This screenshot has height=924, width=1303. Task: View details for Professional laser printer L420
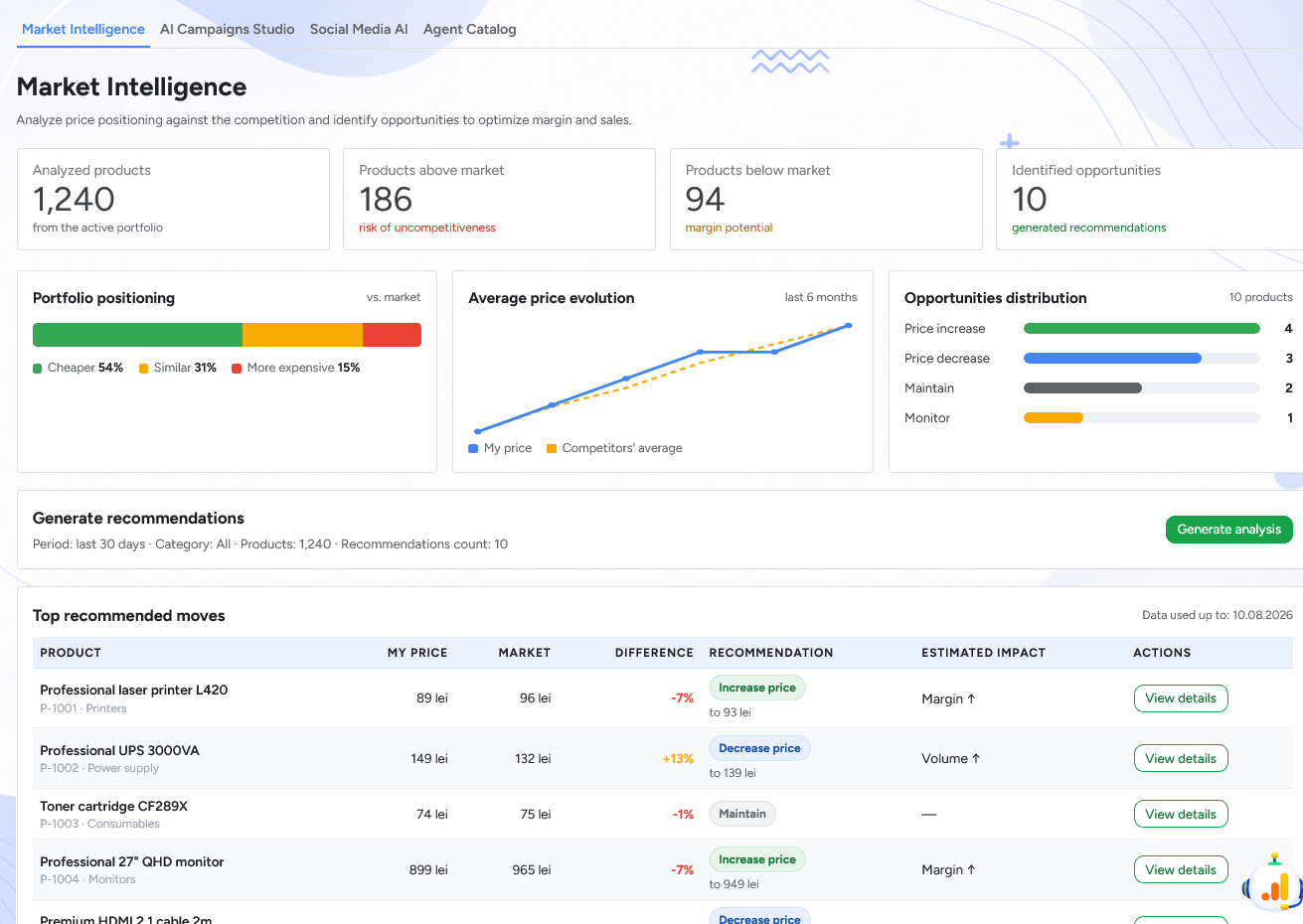tap(1181, 698)
